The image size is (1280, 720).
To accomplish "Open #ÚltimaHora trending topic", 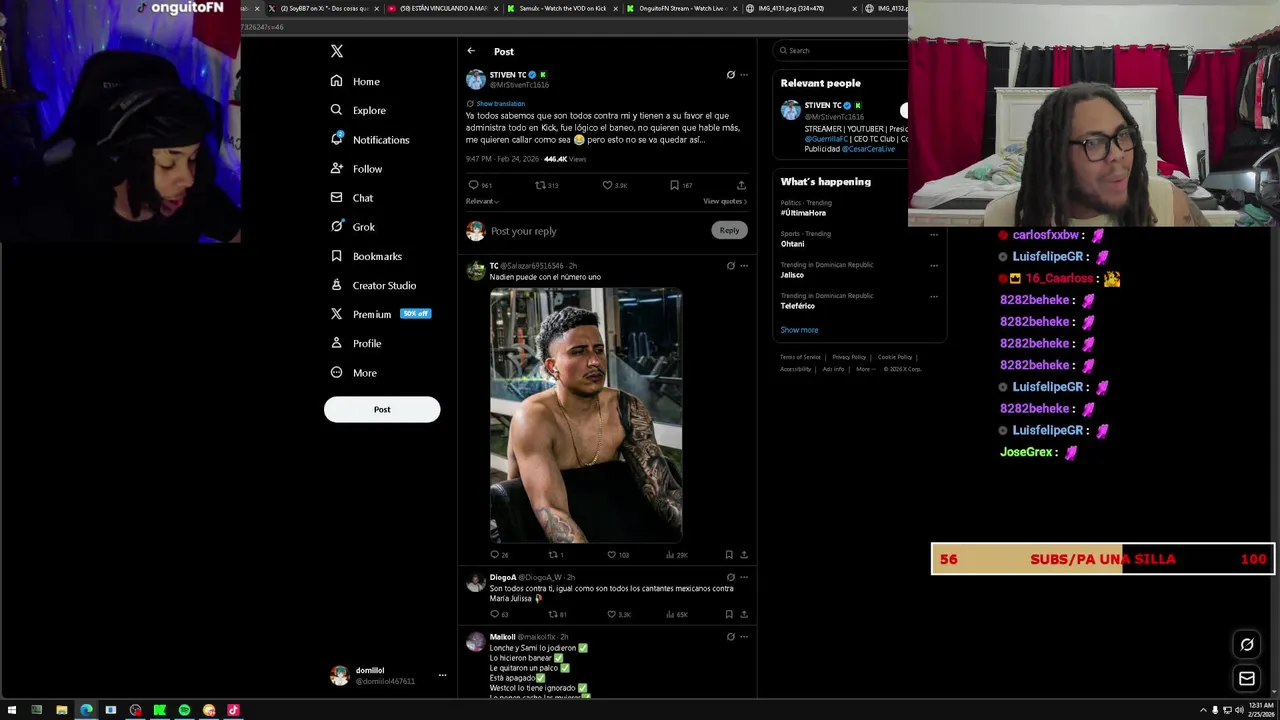I will point(803,213).
